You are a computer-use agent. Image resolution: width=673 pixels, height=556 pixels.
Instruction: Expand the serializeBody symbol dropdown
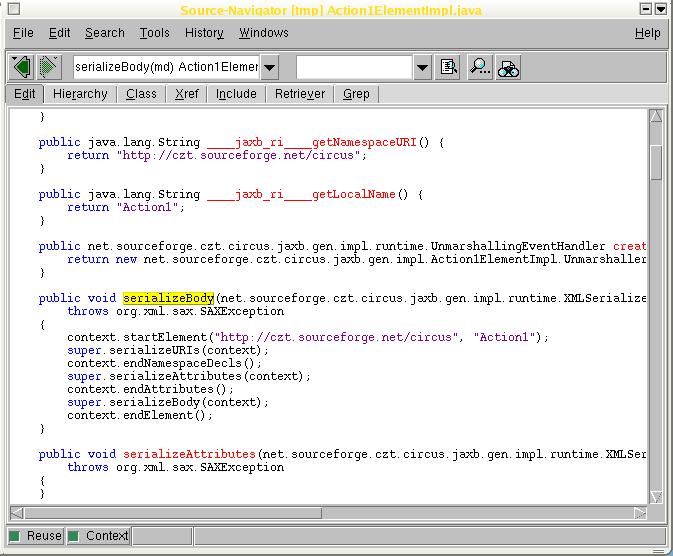point(270,67)
